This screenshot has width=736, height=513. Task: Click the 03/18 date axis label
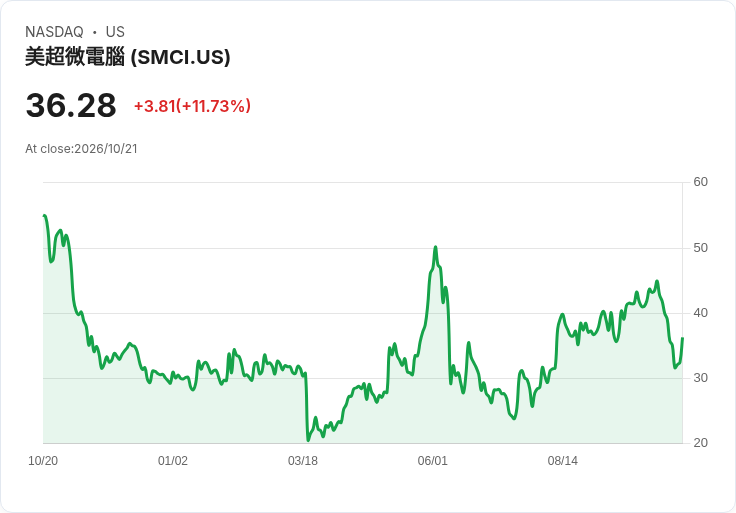pyautogui.click(x=303, y=461)
